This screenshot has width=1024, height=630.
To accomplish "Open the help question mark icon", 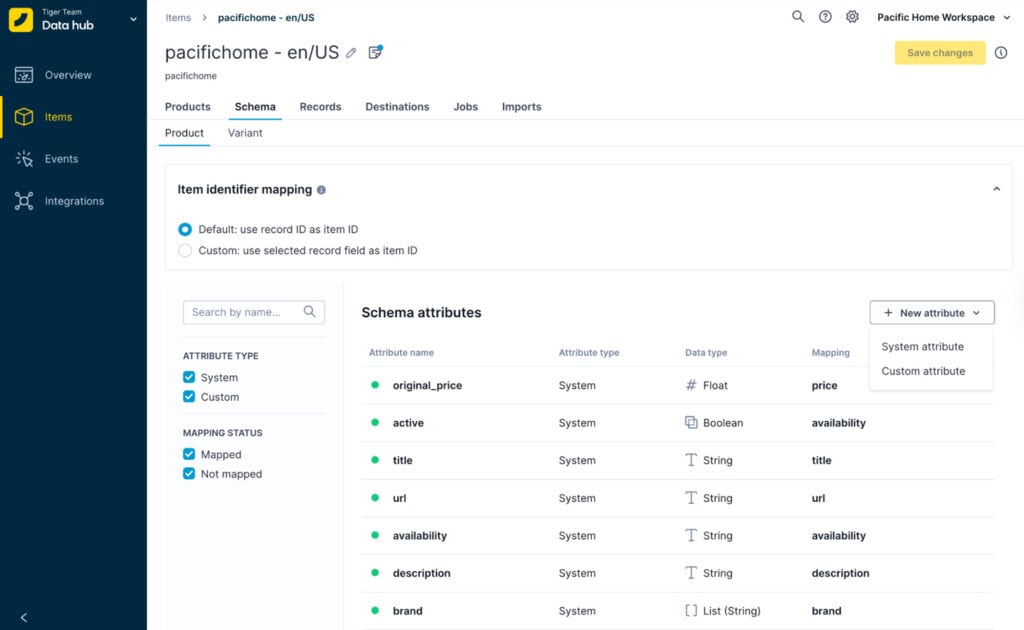I will [825, 17].
